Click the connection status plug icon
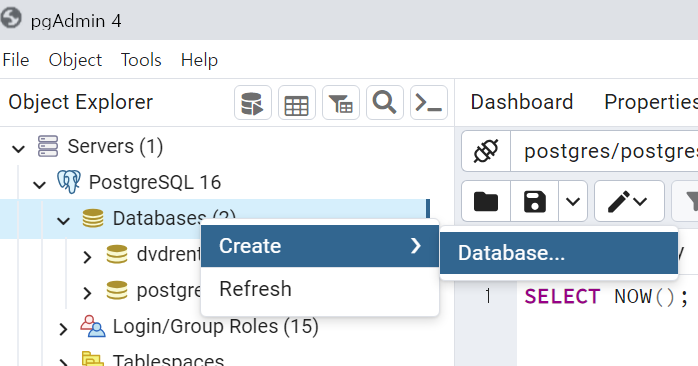Viewport: 698px width, 366px height. point(486,151)
